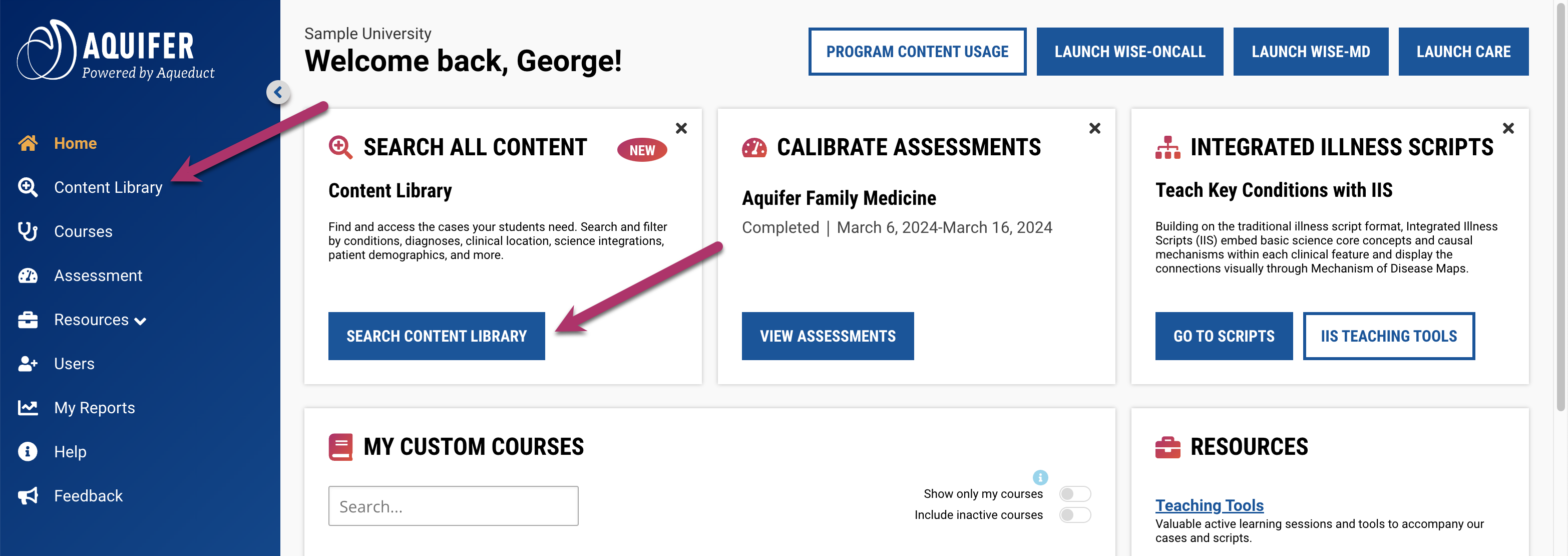Click the Feedback megaphone icon
The height and width of the screenshot is (556, 1568).
pyautogui.click(x=28, y=495)
